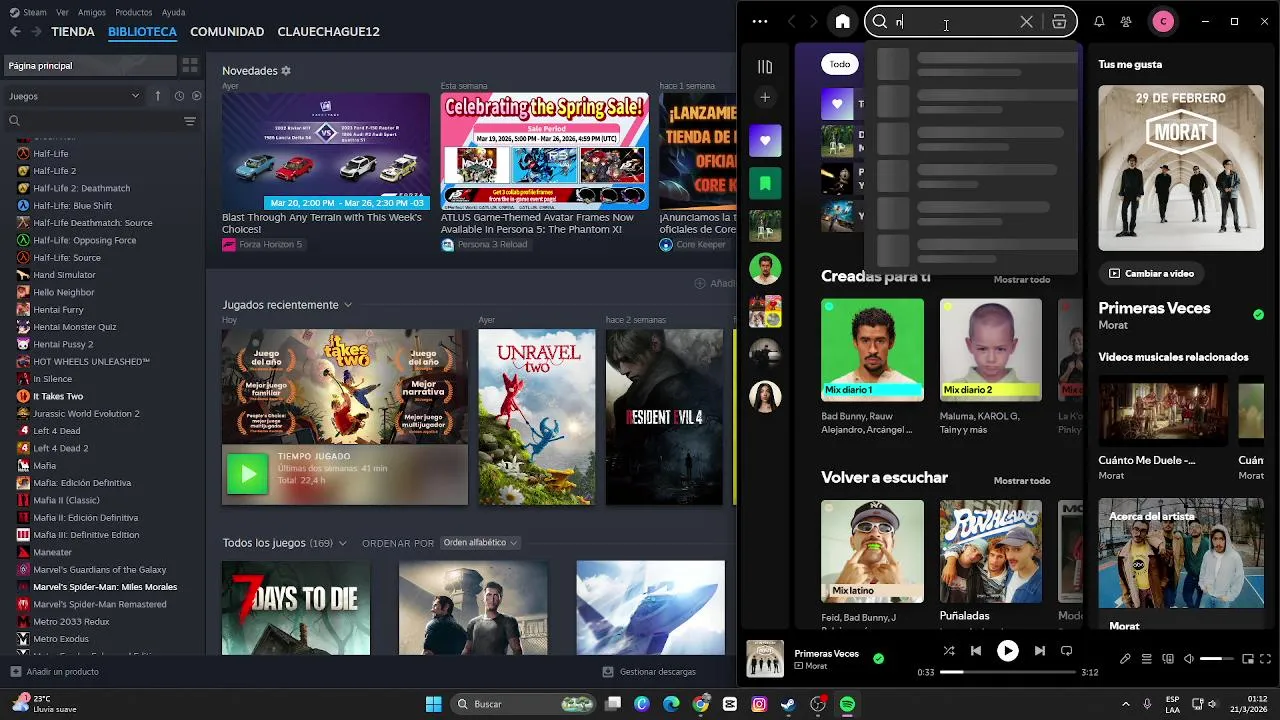
Task: Open the Mix diario 2 playlist card
Action: coord(990,367)
